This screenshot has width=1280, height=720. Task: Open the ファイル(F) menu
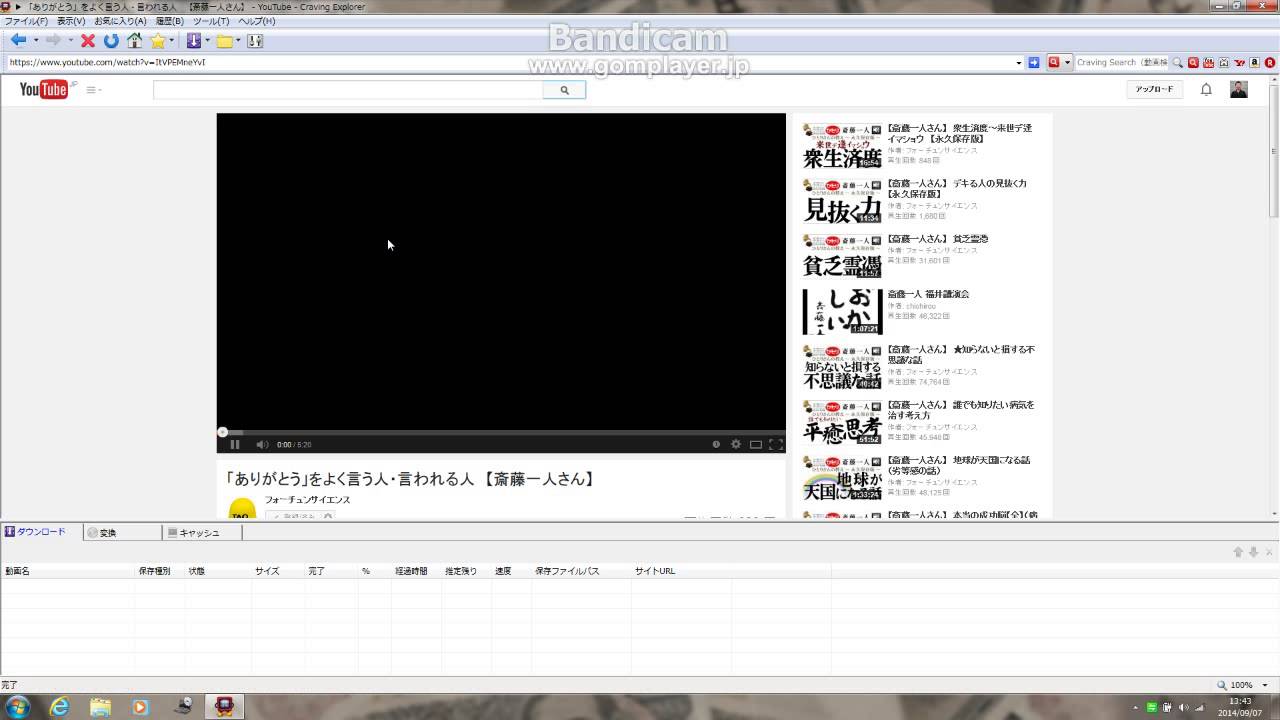pos(26,21)
